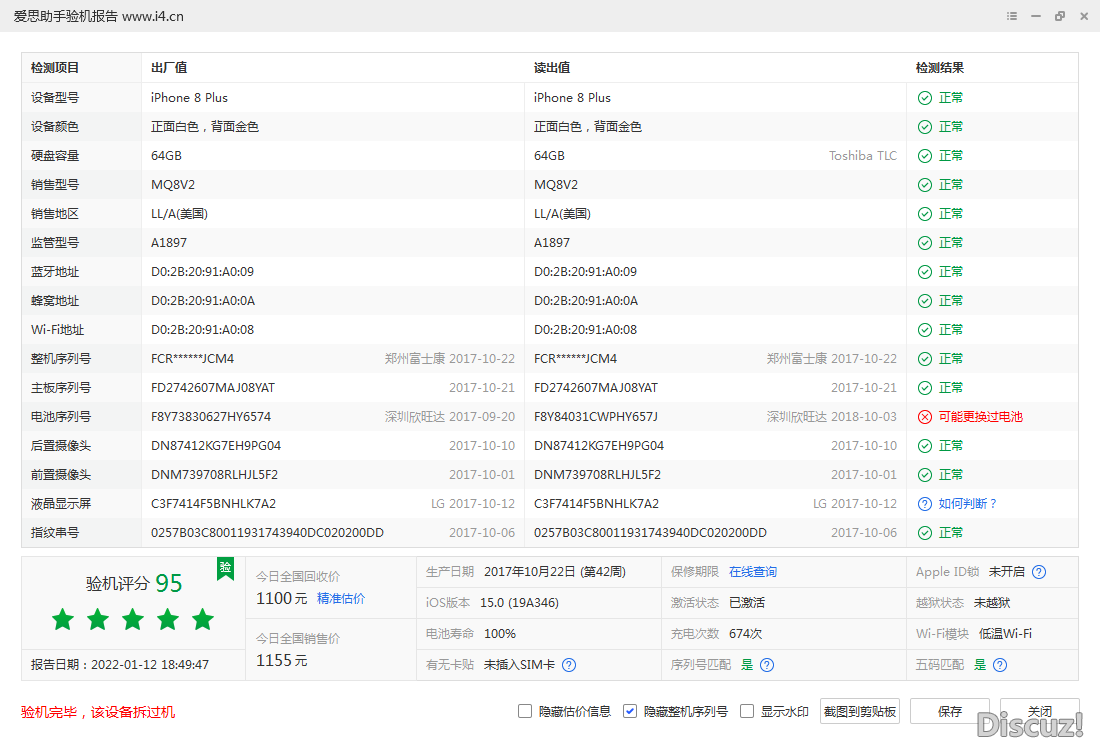Click the question icon next to 有无卡贴
The image size is (1100, 749).
(x=569, y=665)
